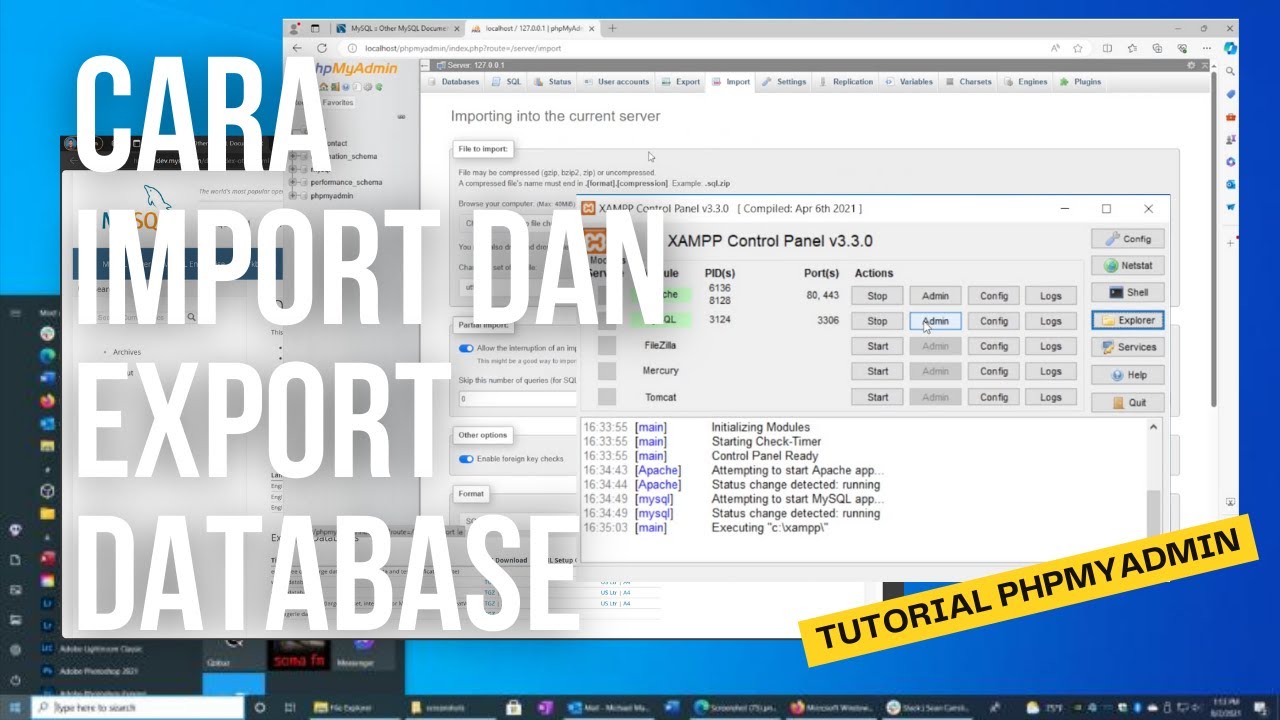Open the User accounts tab
The height and width of the screenshot is (720, 1280).
click(616, 82)
